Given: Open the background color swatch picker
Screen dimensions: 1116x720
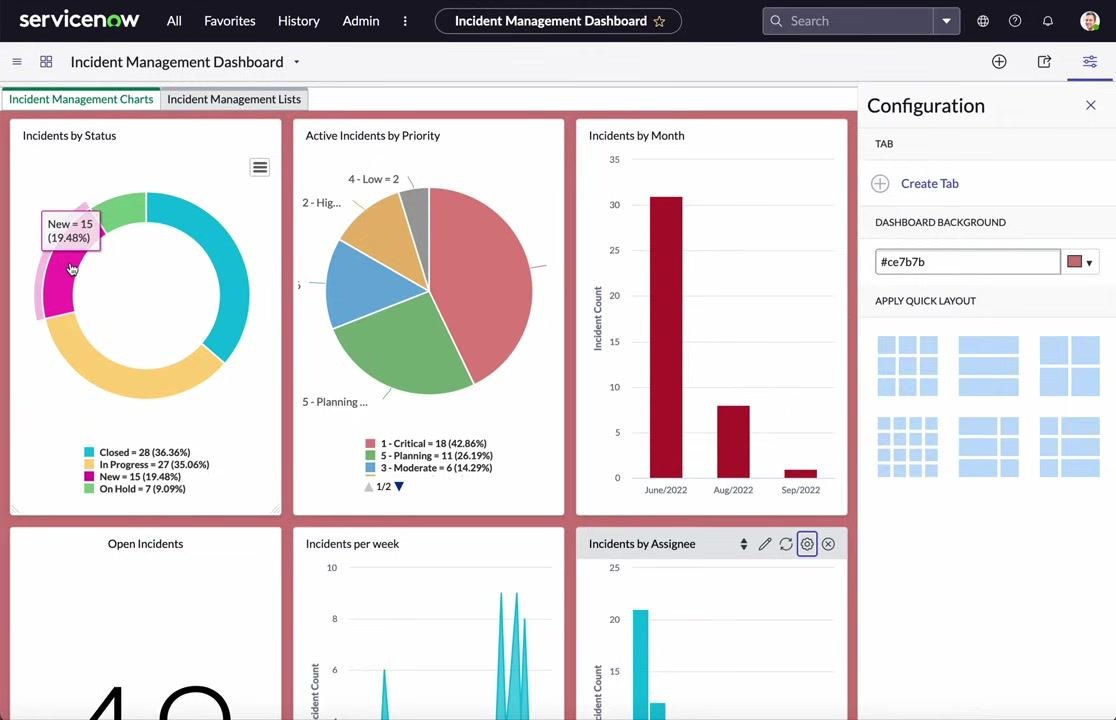Looking at the screenshot, I should coord(1080,262).
